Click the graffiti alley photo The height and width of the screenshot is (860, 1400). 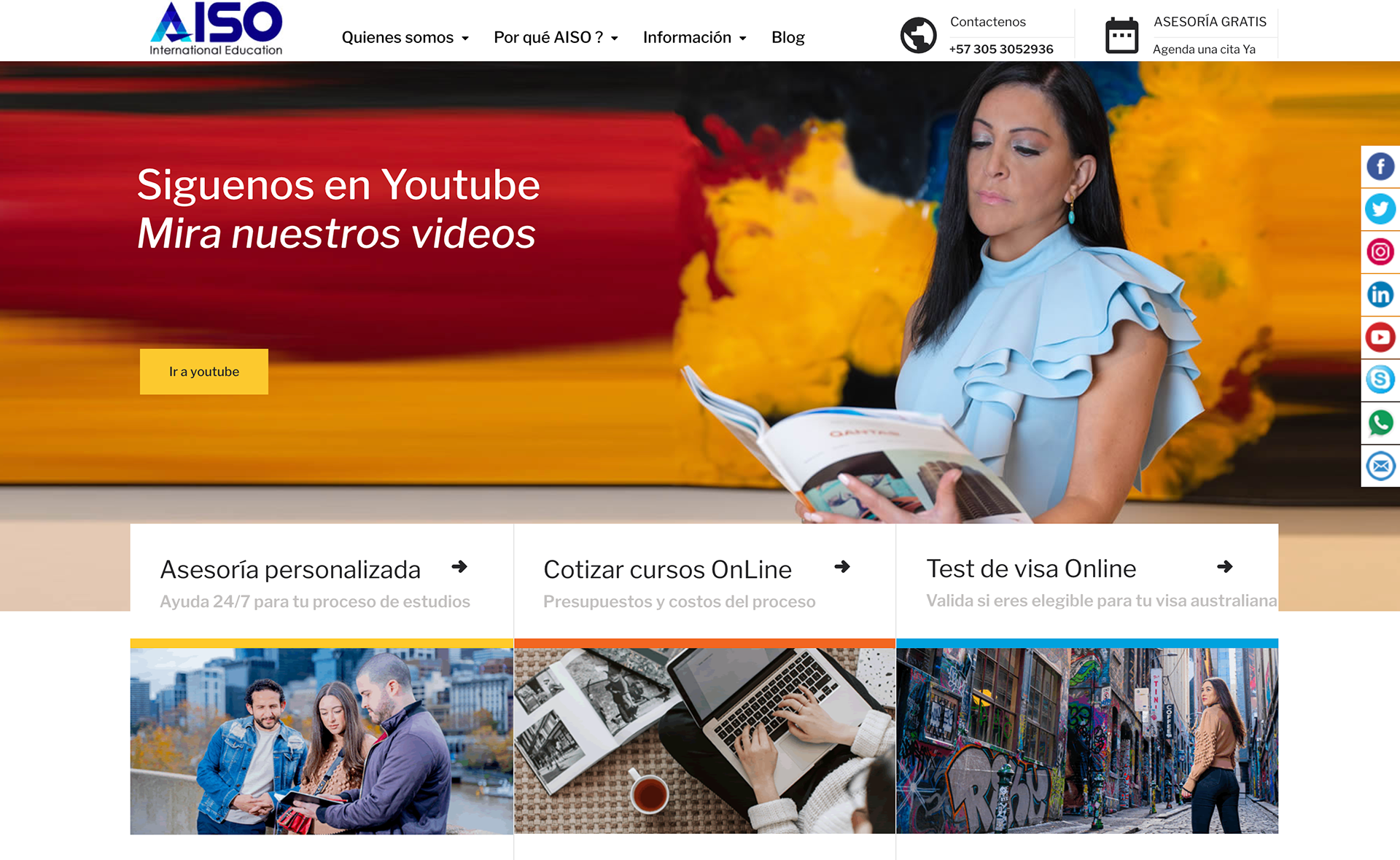click(x=1087, y=741)
